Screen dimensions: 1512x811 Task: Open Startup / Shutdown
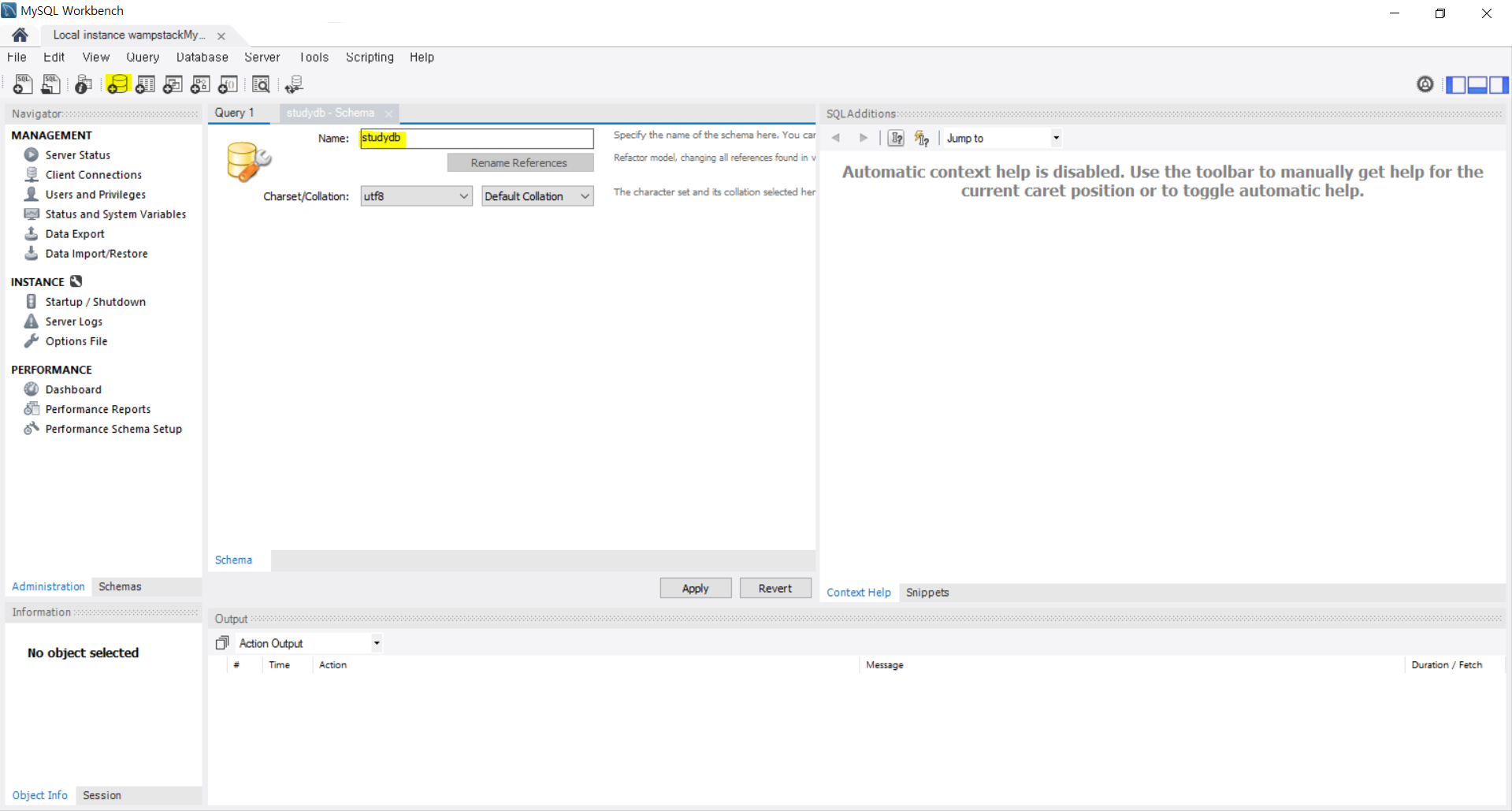click(95, 302)
